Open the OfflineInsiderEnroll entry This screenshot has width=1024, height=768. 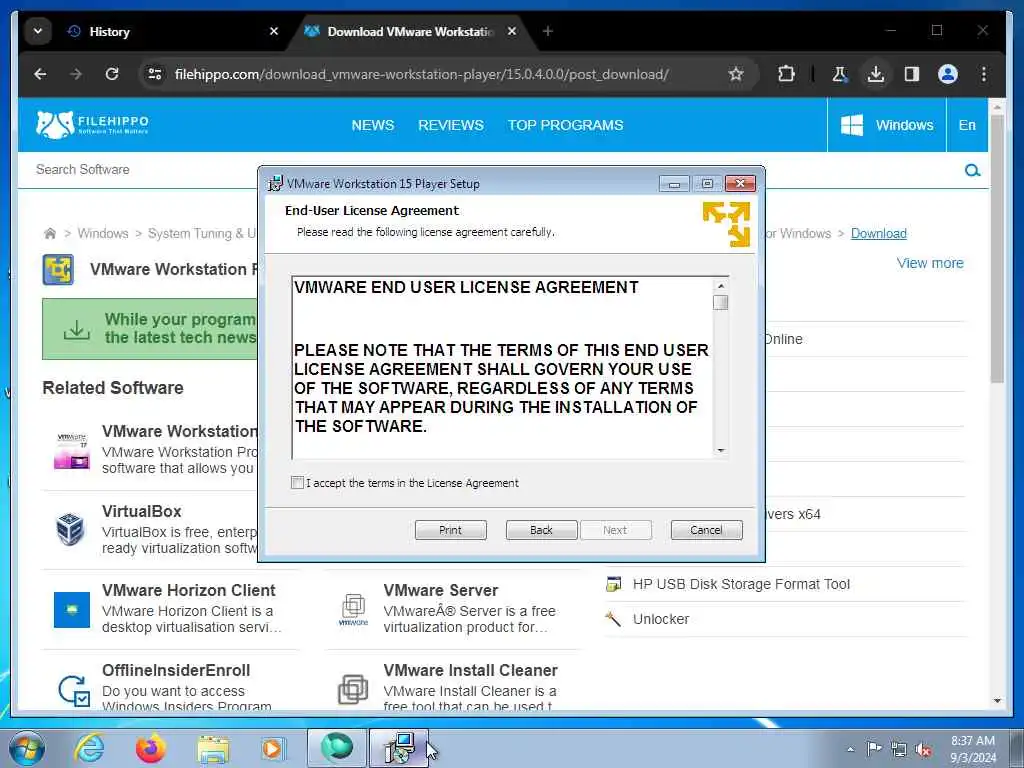pos(176,671)
